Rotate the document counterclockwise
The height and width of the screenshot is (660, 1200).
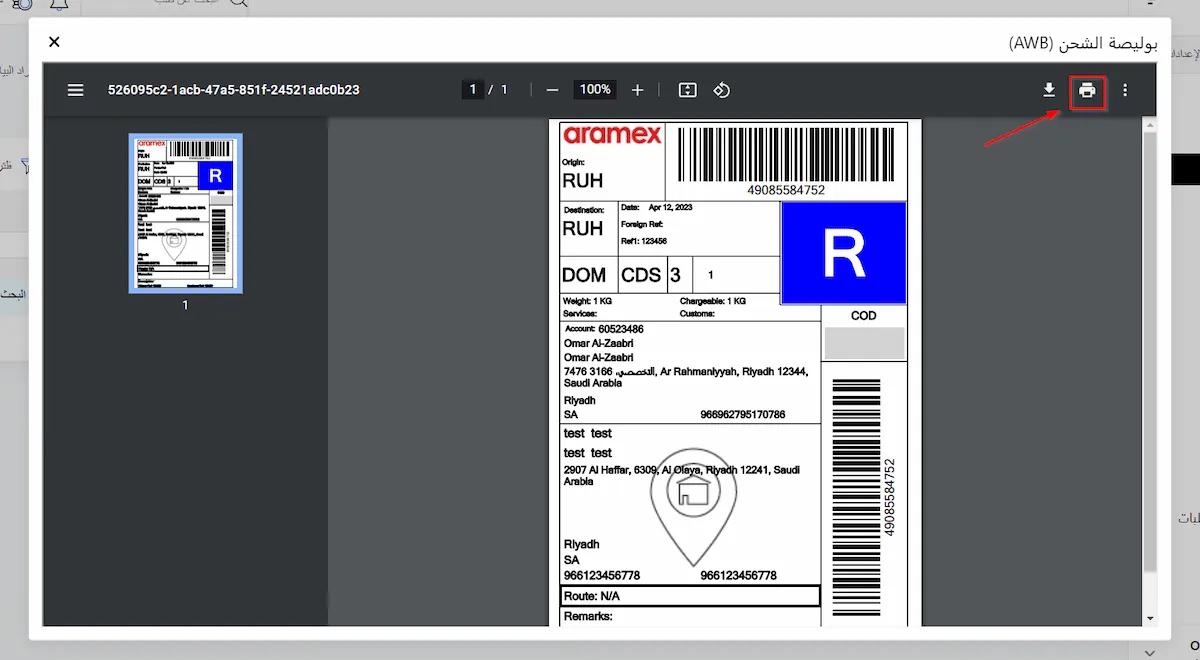(x=721, y=90)
